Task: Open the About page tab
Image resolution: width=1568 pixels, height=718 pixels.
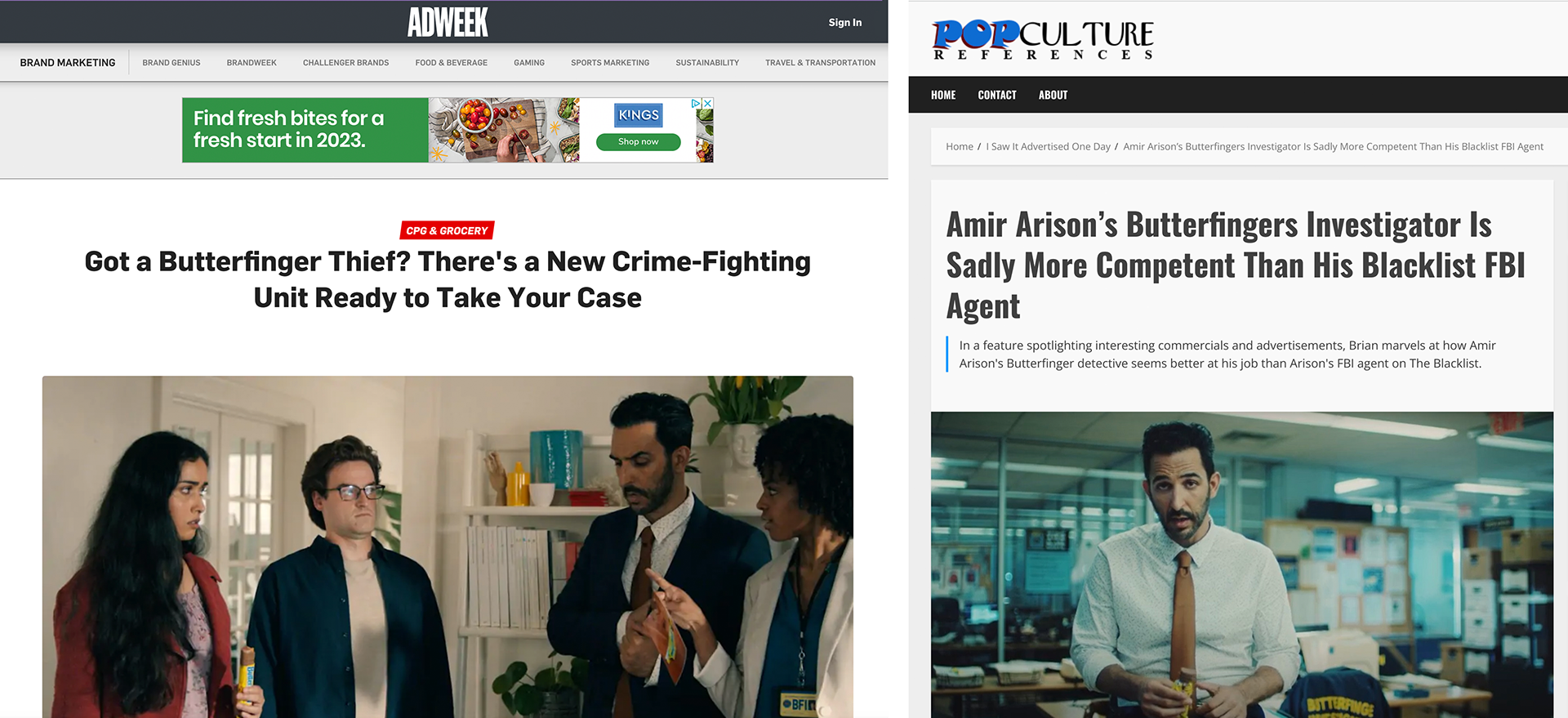Action: (x=1053, y=95)
